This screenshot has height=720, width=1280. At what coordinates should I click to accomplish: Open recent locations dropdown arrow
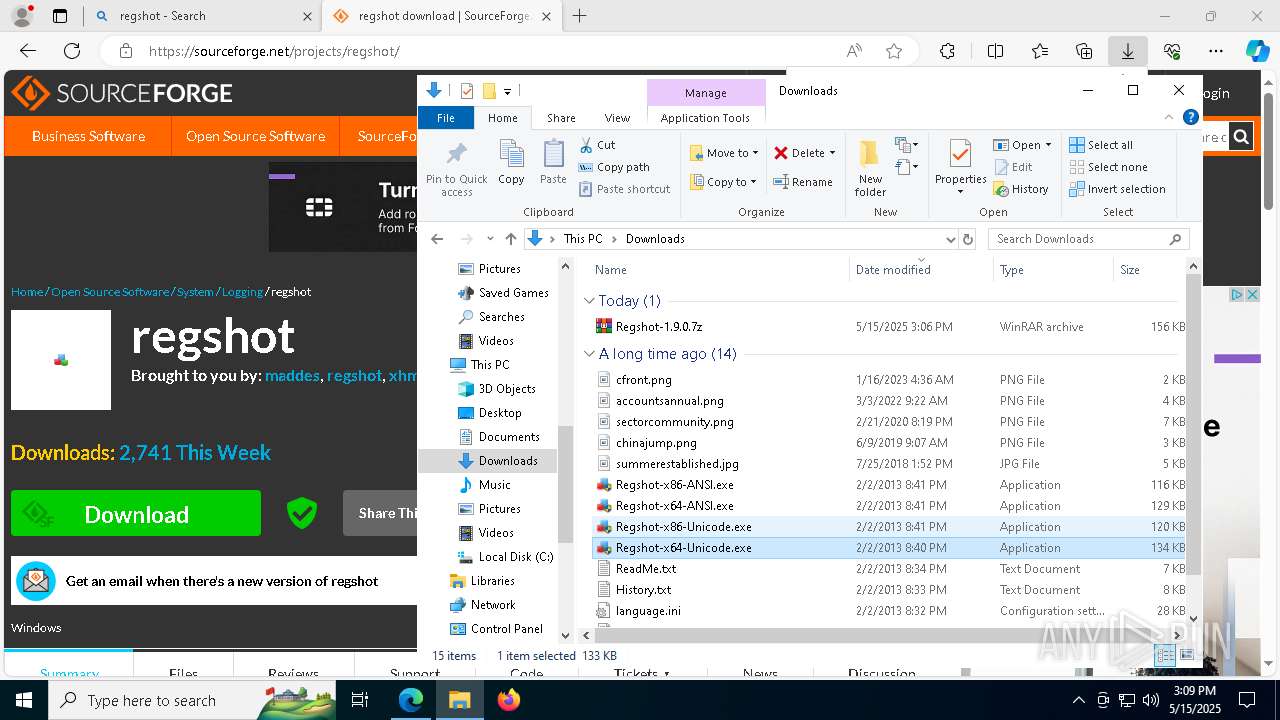(489, 239)
